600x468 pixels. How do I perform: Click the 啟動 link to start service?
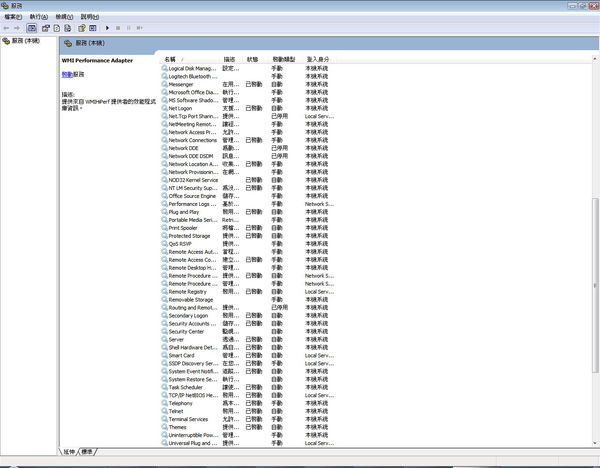click(x=67, y=75)
